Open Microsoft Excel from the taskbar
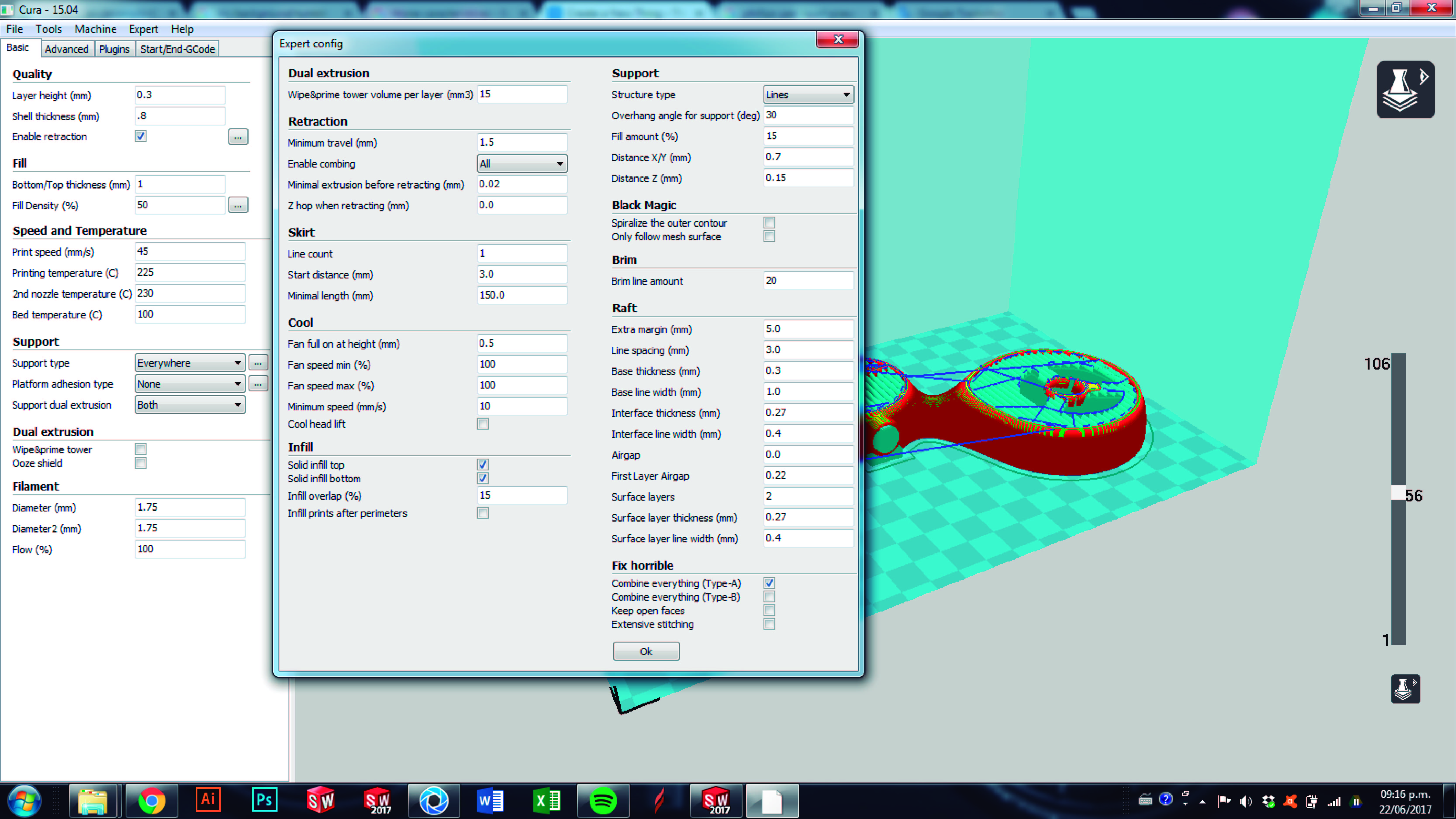Screen dimensions: 1456x819 [x=547, y=801]
